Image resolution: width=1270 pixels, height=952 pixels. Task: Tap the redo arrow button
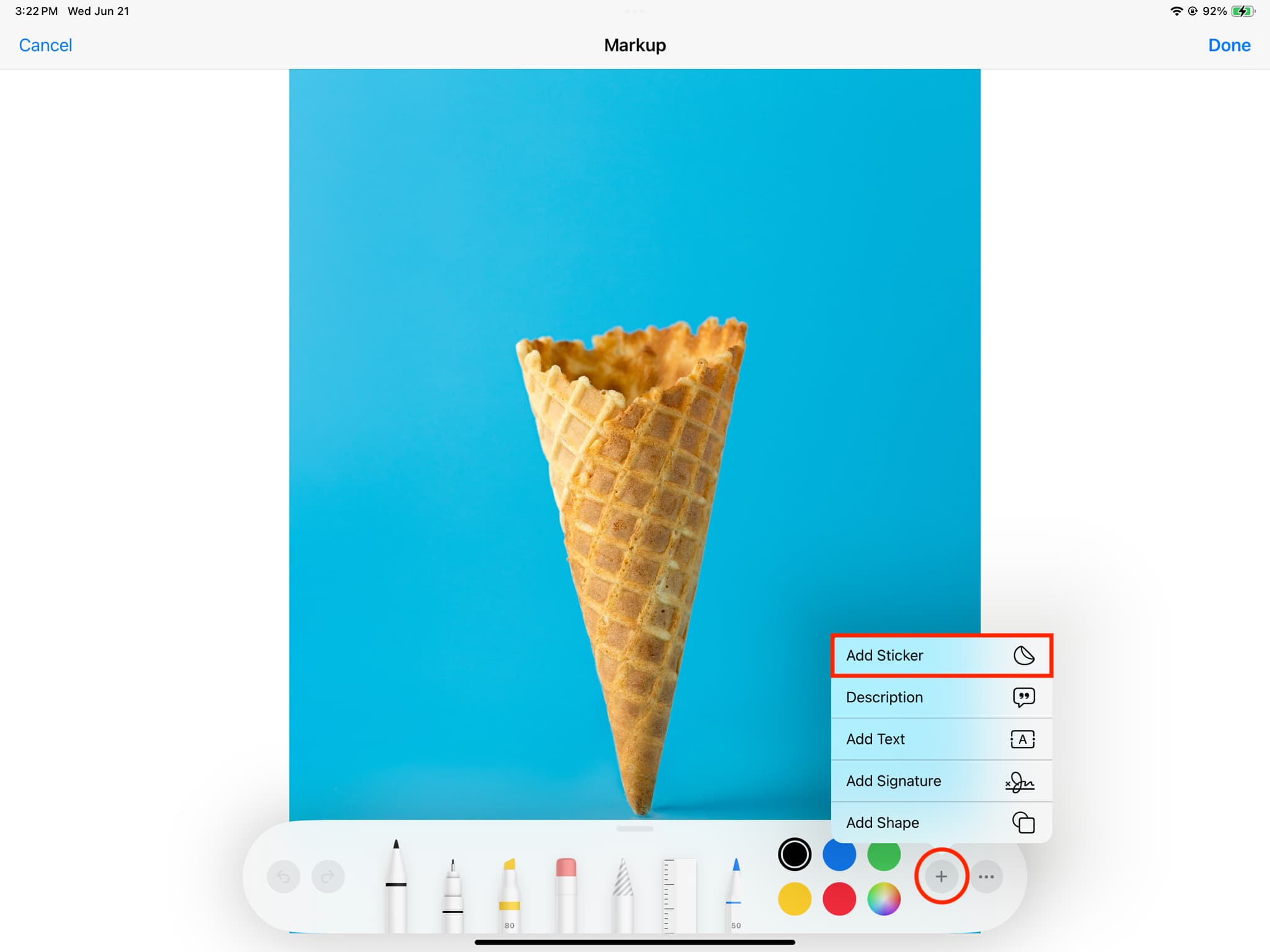pos(328,876)
